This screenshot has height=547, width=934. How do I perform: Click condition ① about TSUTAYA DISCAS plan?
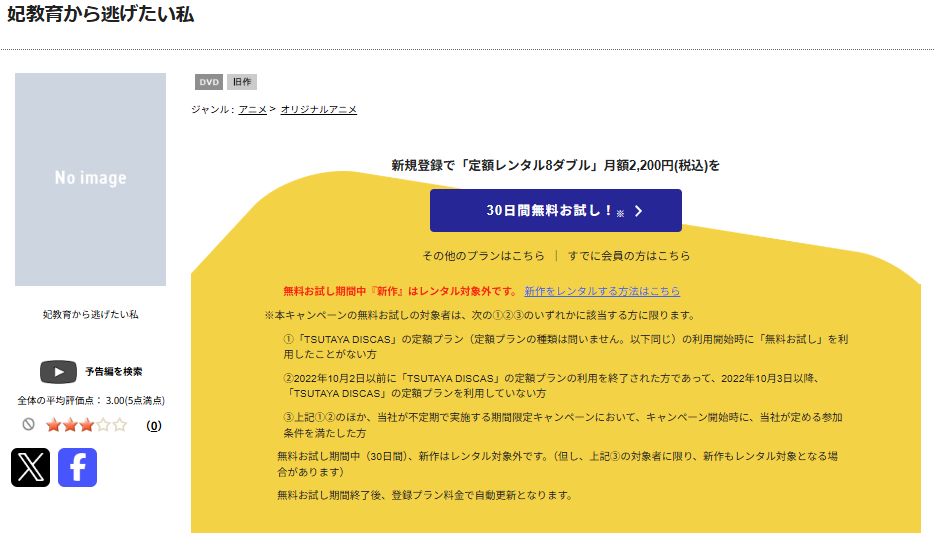pyautogui.click(x=566, y=347)
